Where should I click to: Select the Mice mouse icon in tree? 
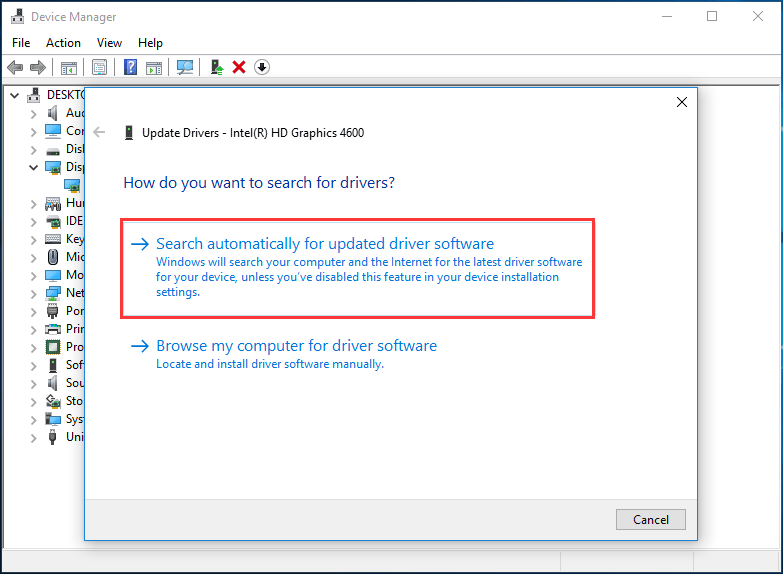(53, 257)
